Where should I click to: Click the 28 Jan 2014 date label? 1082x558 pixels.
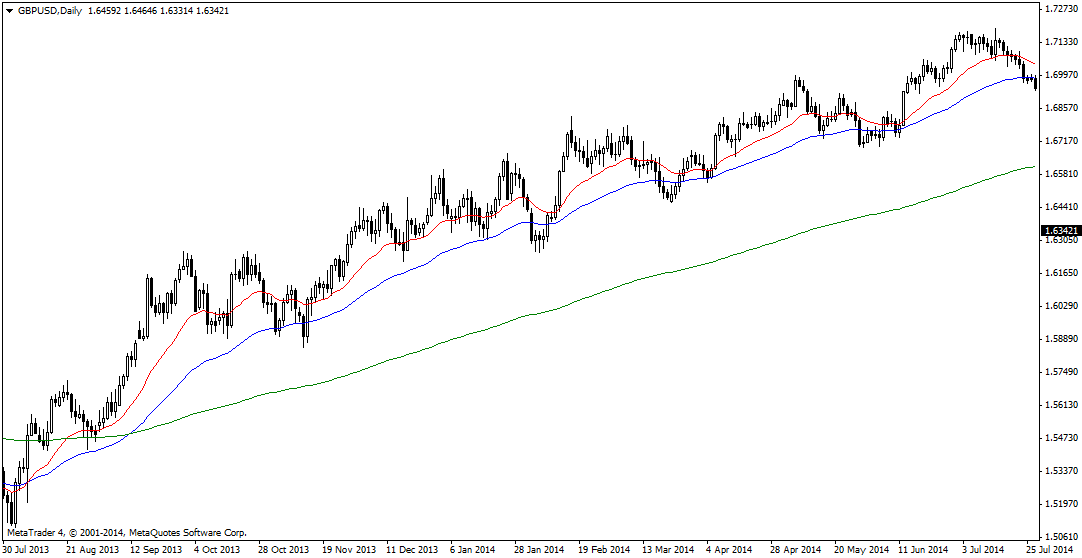537,550
